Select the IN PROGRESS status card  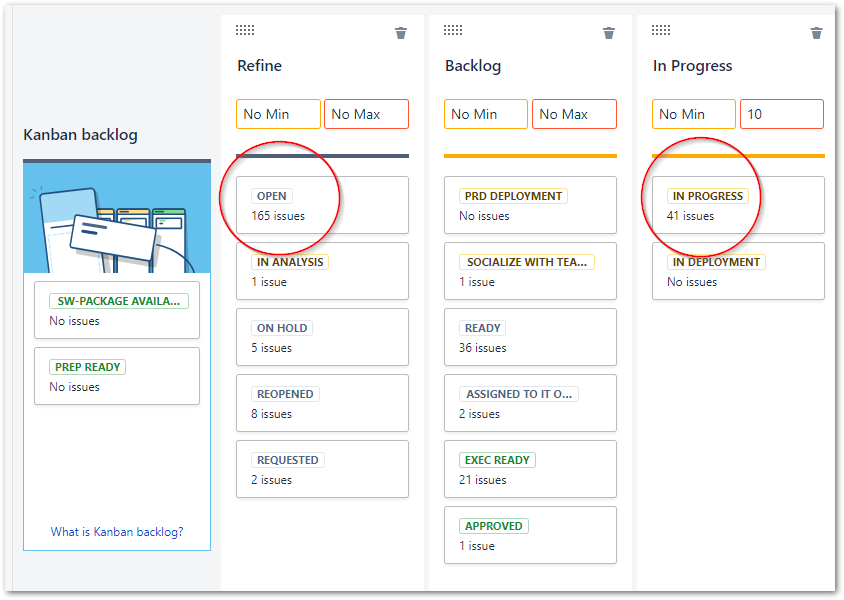[738, 205]
